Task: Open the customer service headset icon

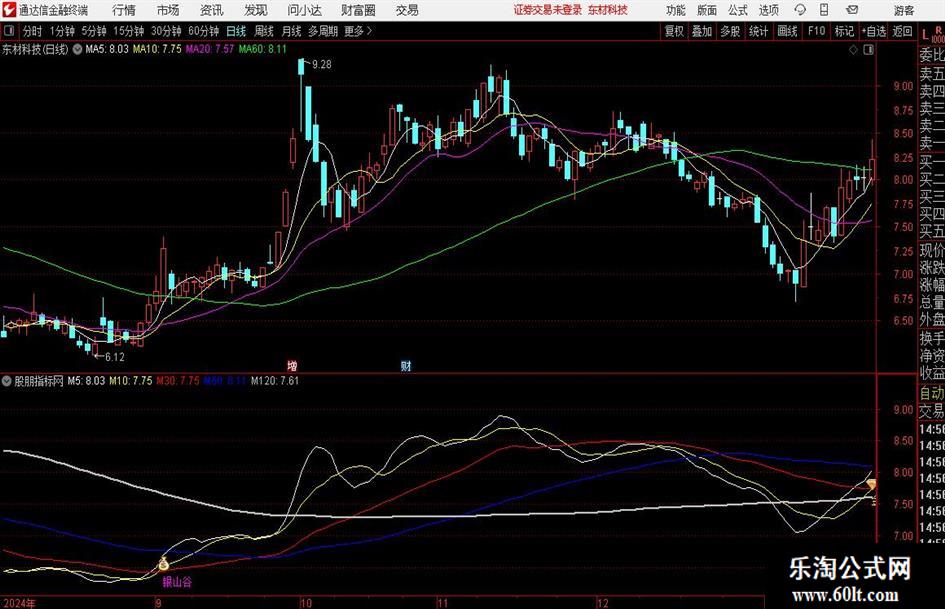Action: coord(800,10)
